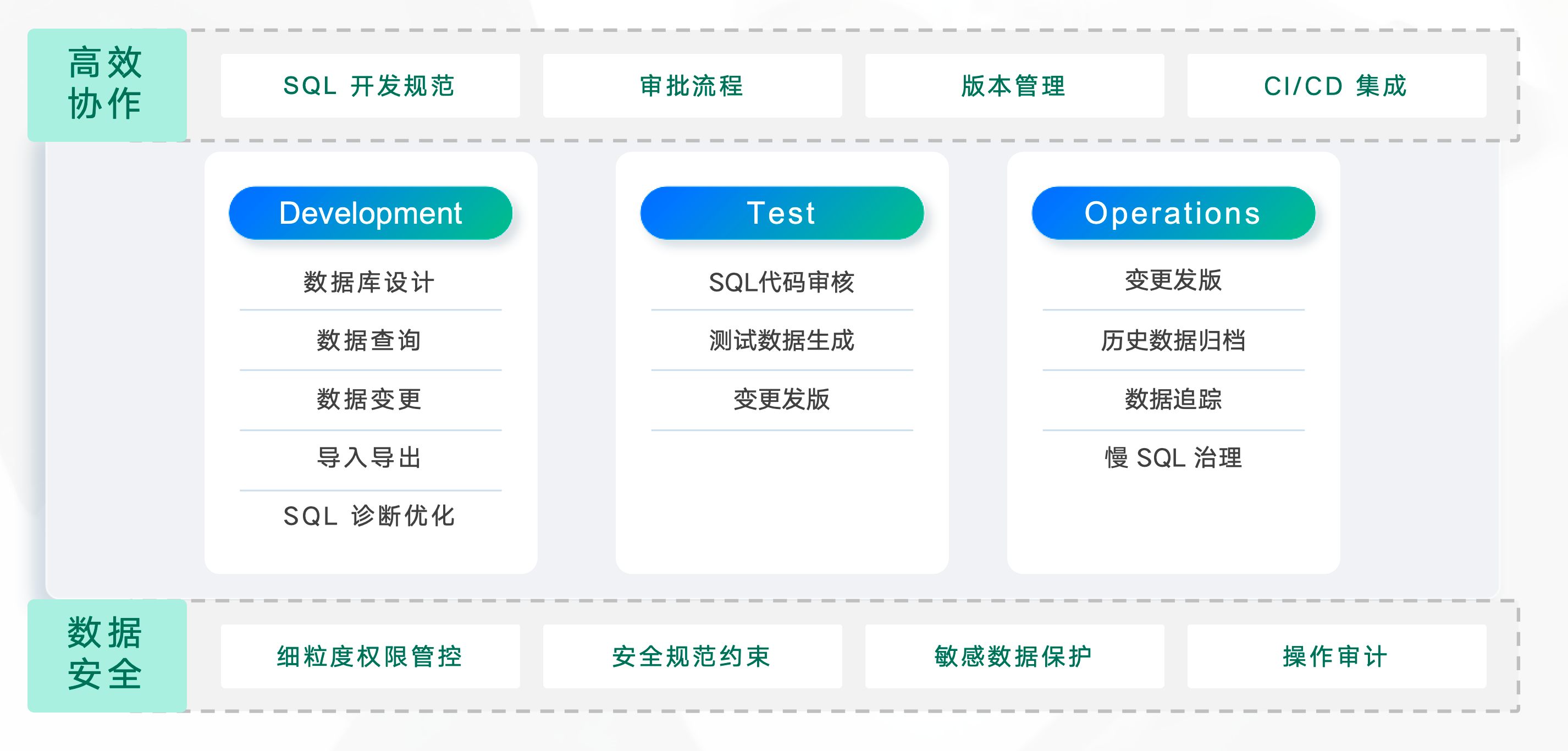Open 数据追踪 in the Operations card
The width and height of the screenshot is (1568, 751).
click(x=1173, y=399)
